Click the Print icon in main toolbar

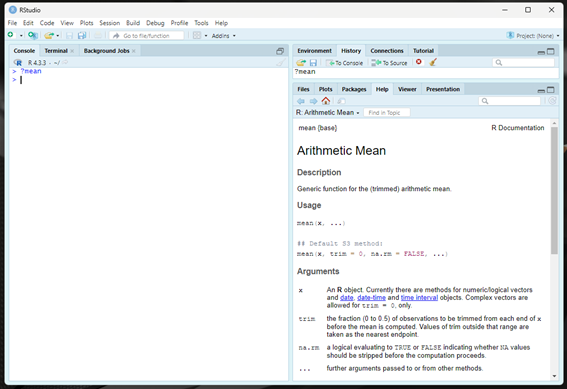(98, 35)
